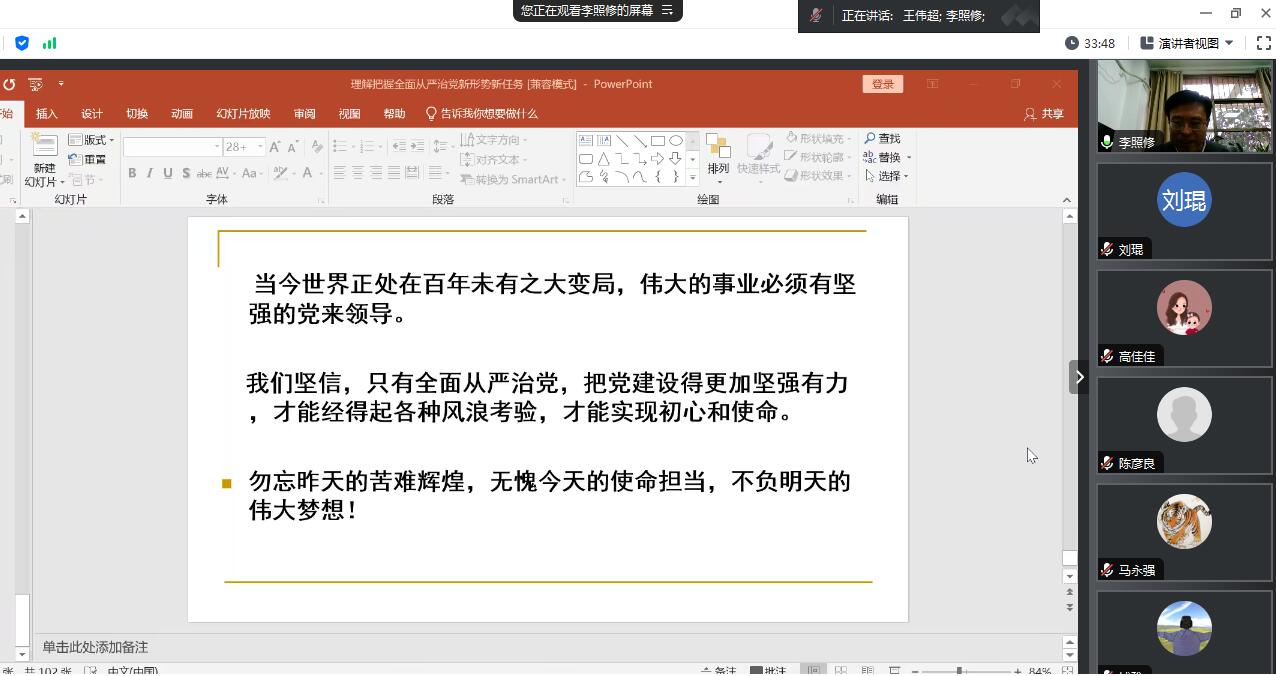Toggle italic text formatting

tap(150, 173)
